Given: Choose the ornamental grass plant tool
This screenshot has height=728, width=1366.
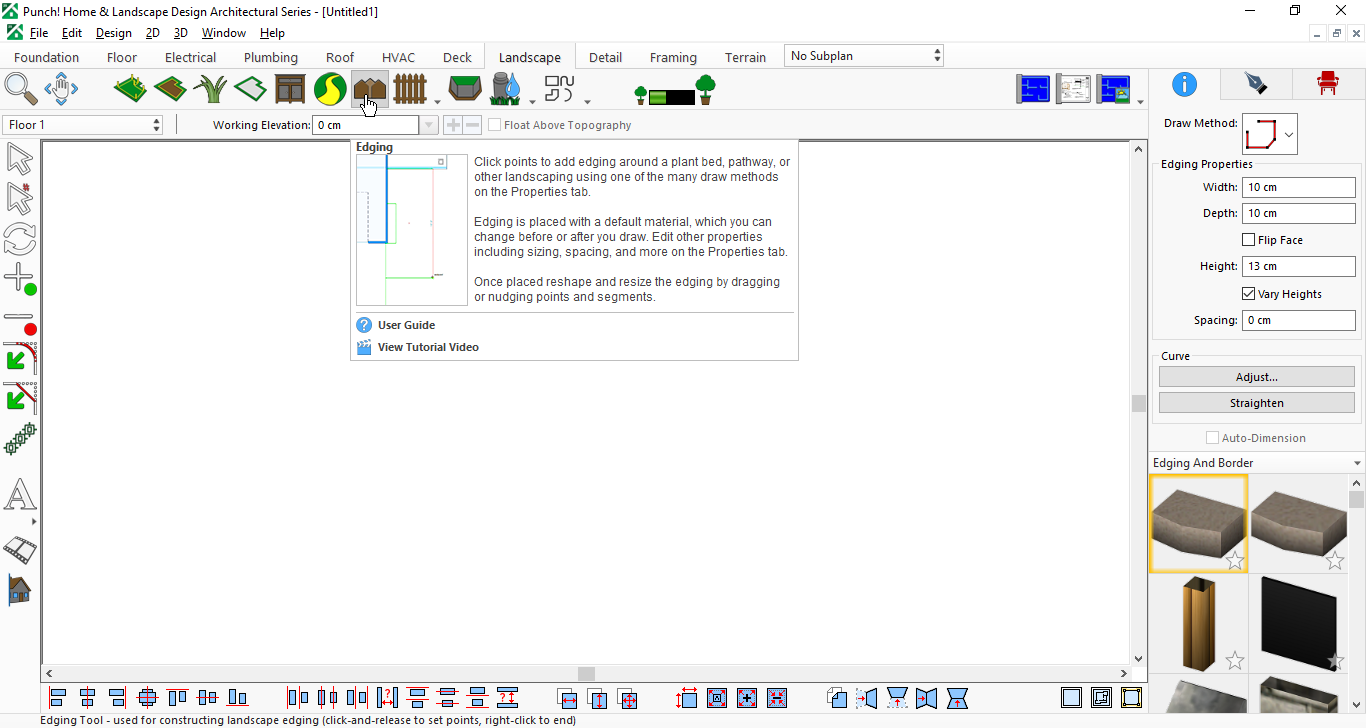Looking at the screenshot, I should coord(210,89).
